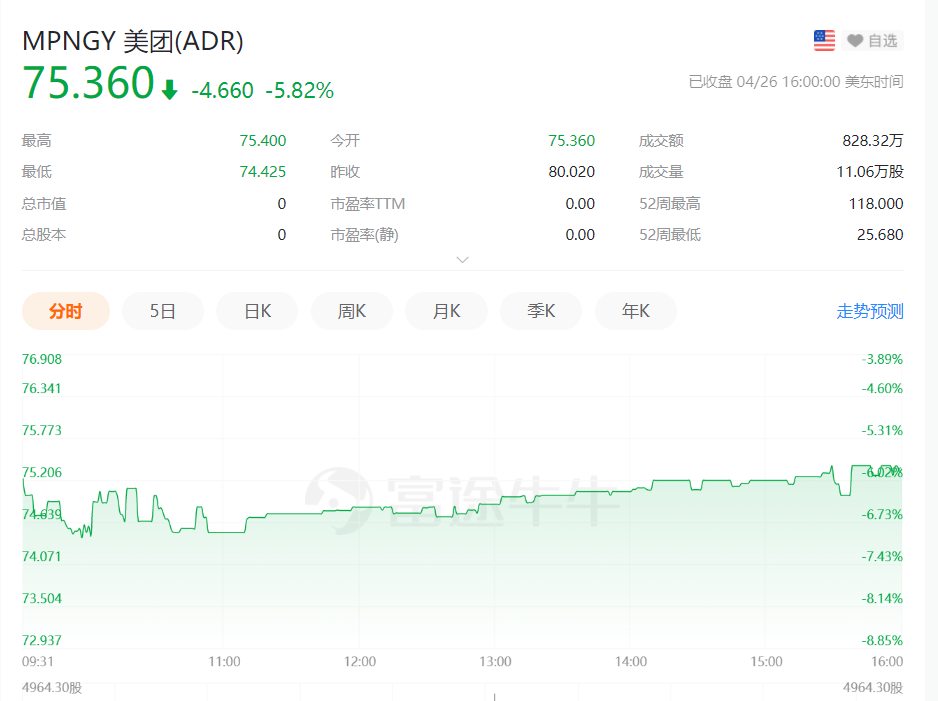The width and height of the screenshot is (938, 701).
Task: Click the heart icon in the 自选 button
Action: 854,40
